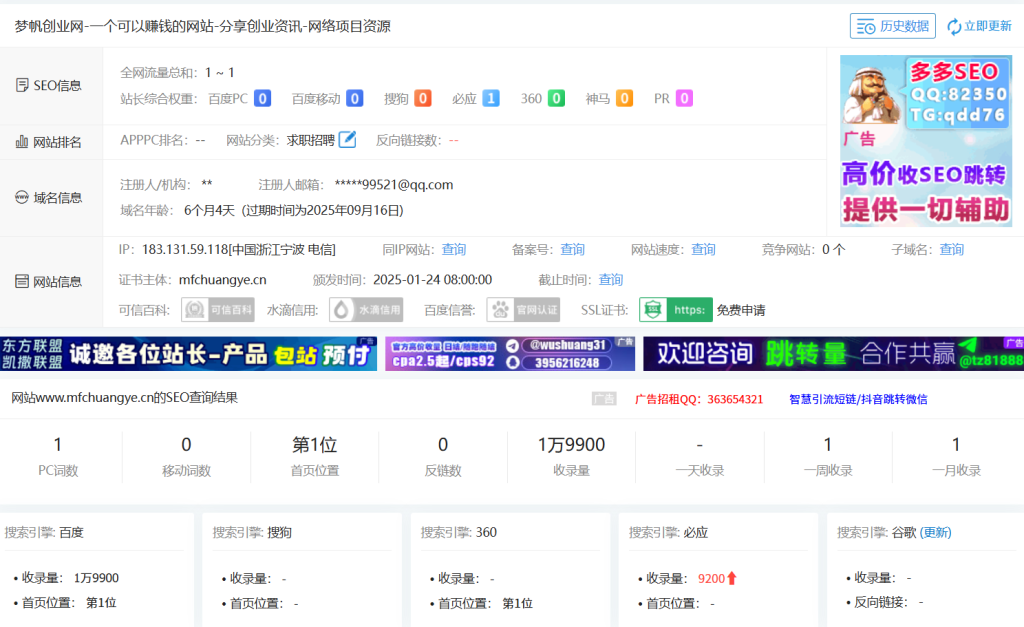Open 智慧引流短链/抖音跳转微信 link

(858, 399)
